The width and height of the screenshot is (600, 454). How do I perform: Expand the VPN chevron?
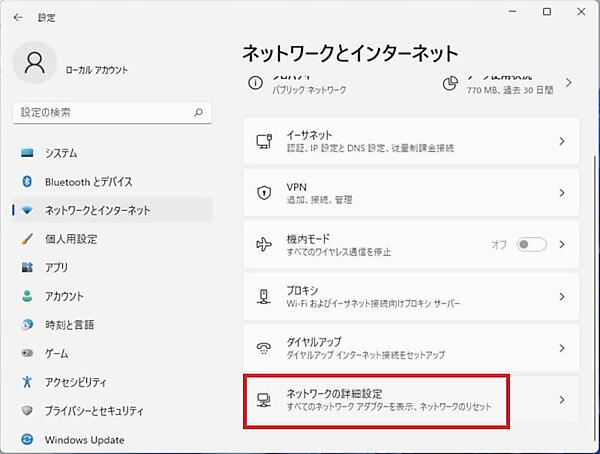pyautogui.click(x=562, y=193)
